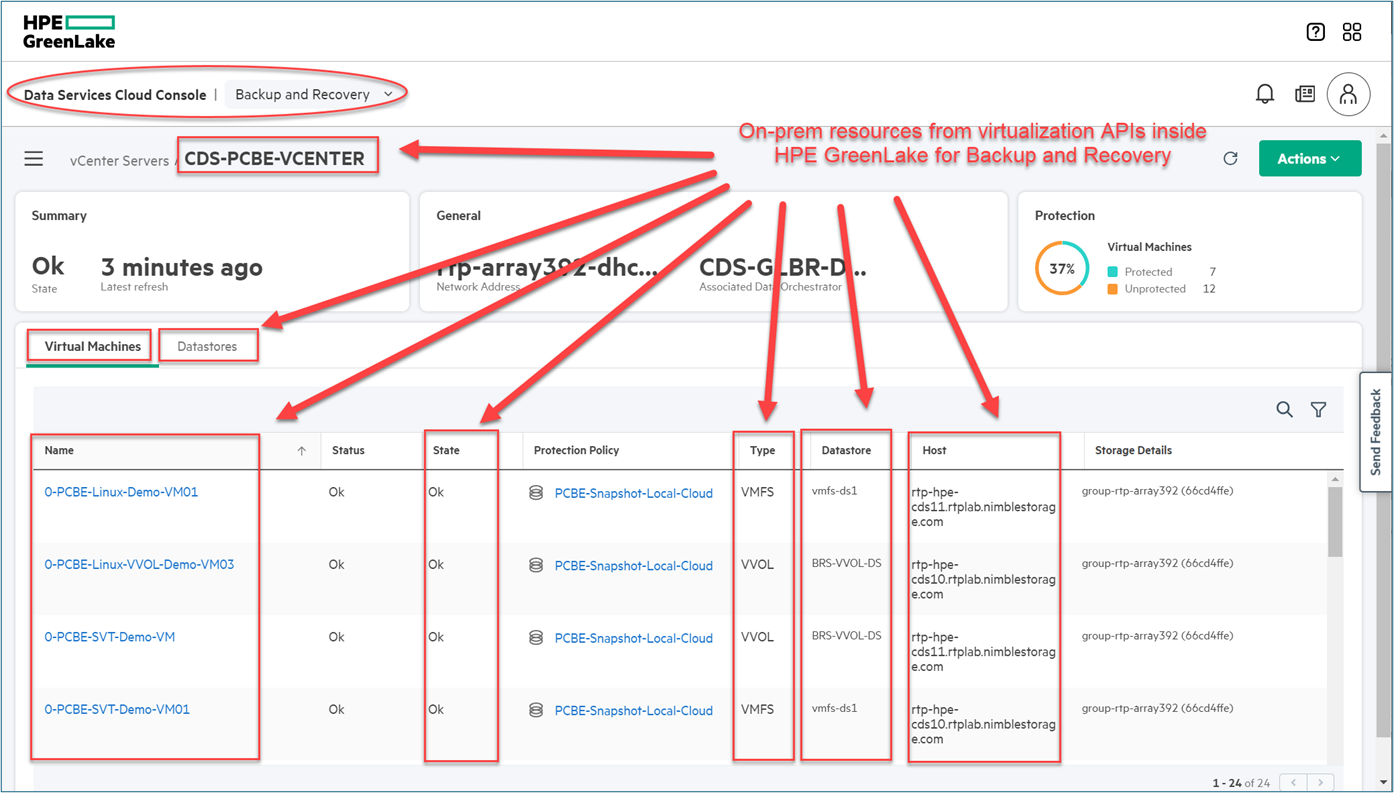Refresh the vCenter page
This screenshot has height=793, width=1394.
point(1231,159)
